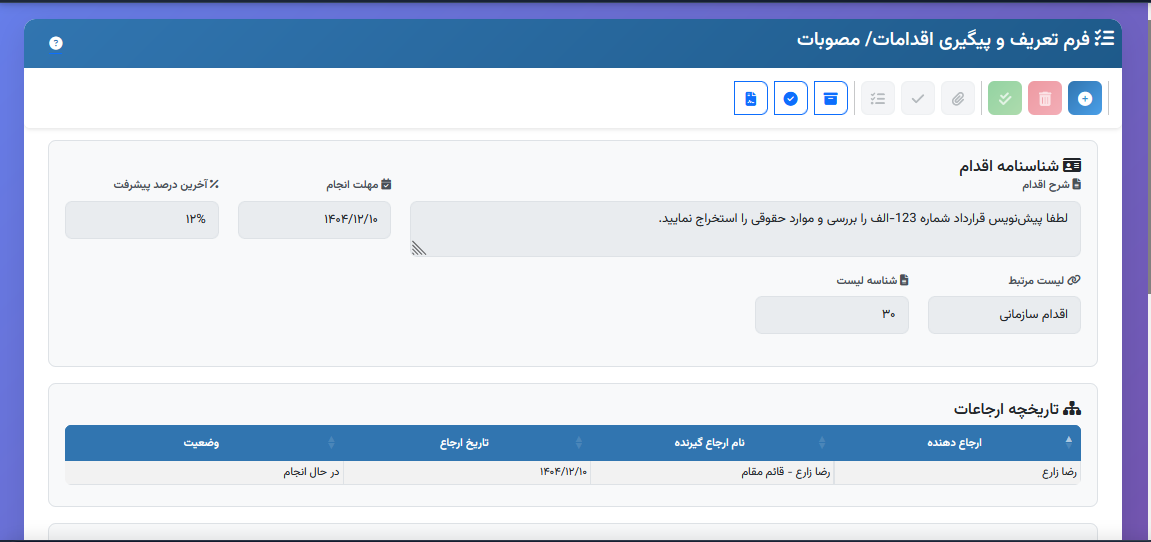The height and width of the screenshot is (542, 1151).
Task: Click the link icon next to لیست مرتبط
Action: point(1075,280)
